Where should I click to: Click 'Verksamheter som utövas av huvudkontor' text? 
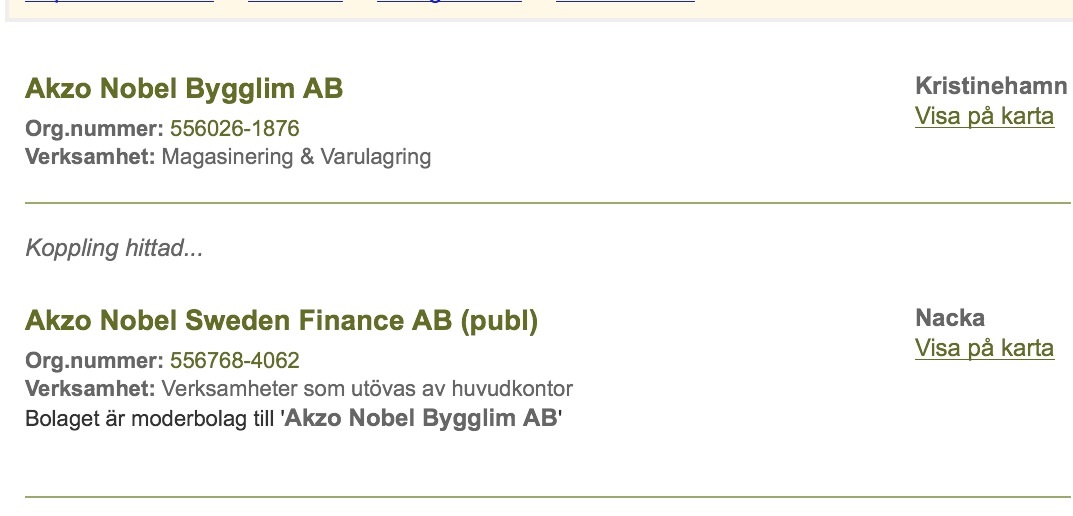tap(367, 389)
